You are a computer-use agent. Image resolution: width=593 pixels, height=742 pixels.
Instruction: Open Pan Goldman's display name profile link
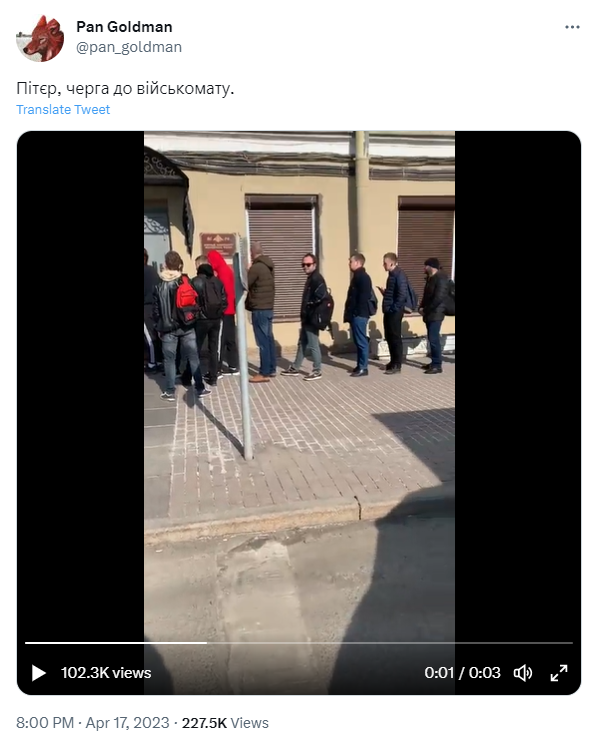click(124, 27)
